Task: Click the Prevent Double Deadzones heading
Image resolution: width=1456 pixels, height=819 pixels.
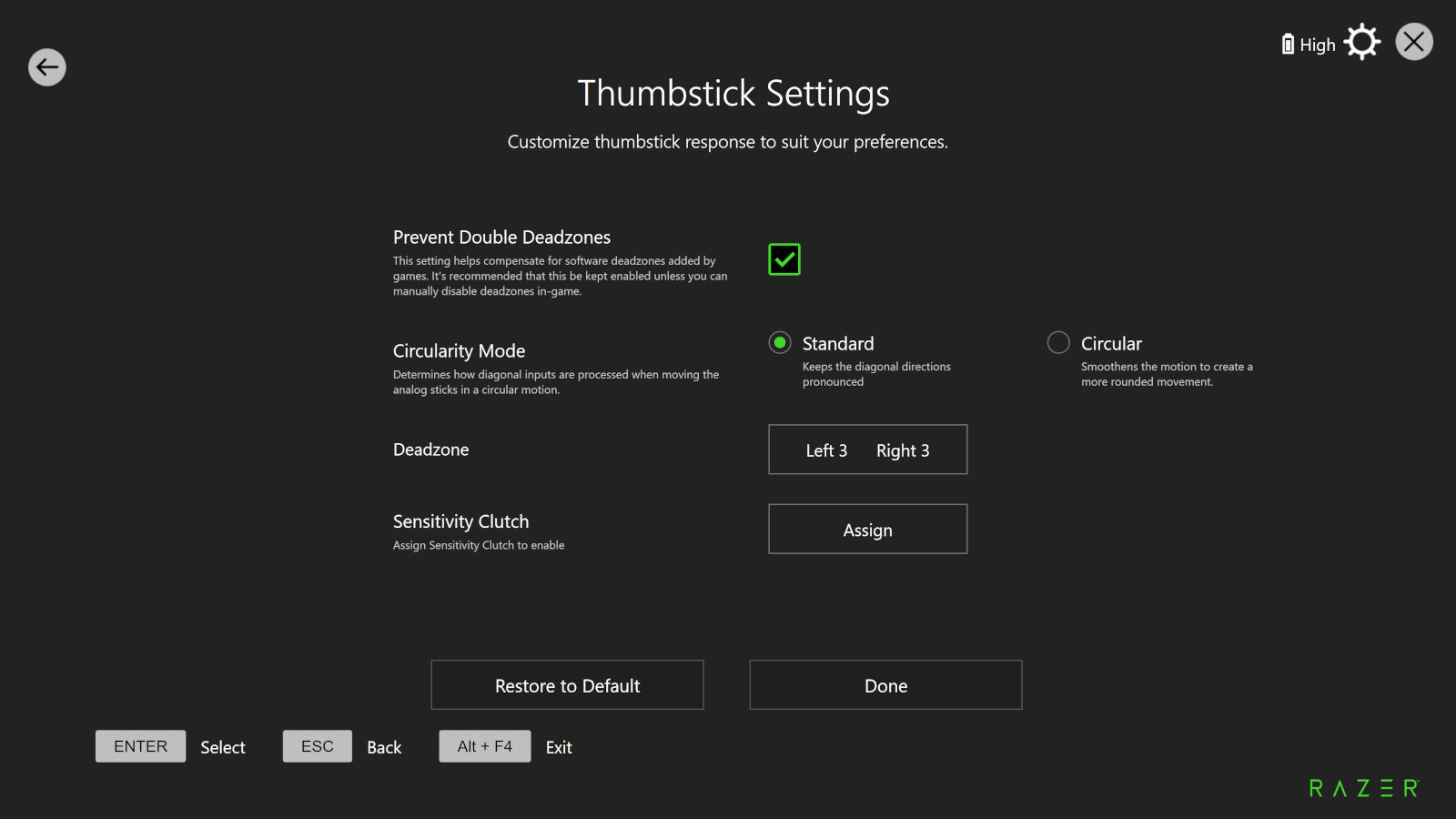Action: pyautogui.click(x=501, y=238)
